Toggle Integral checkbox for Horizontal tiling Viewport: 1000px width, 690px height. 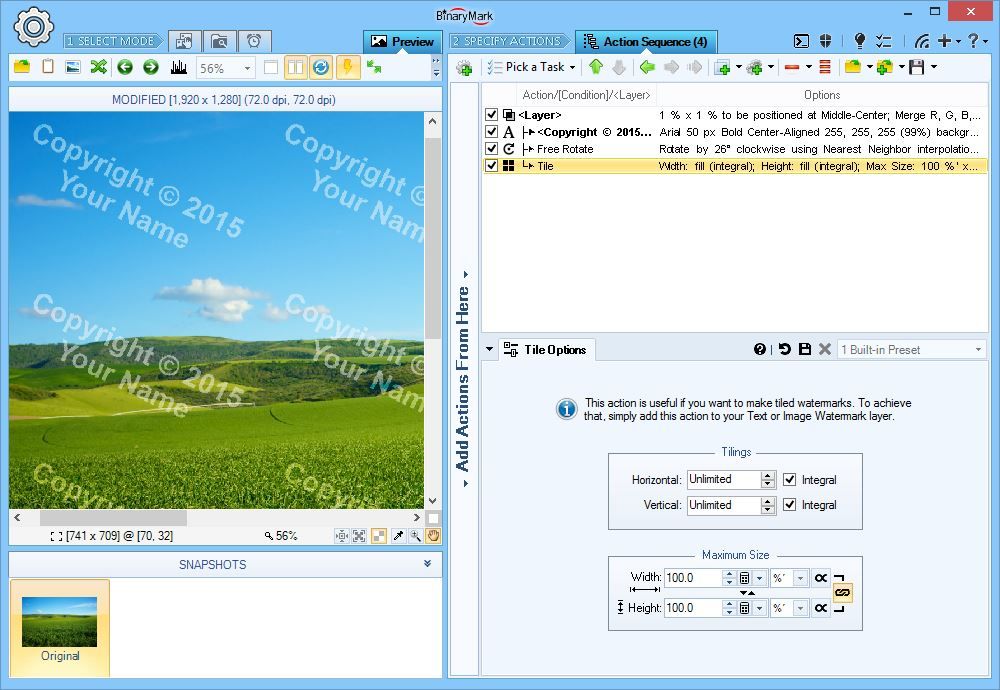(790, 480)
